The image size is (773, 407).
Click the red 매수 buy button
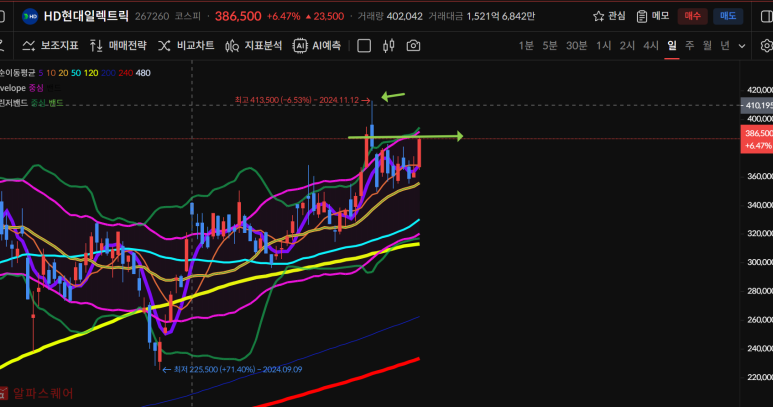click(692, 16)
